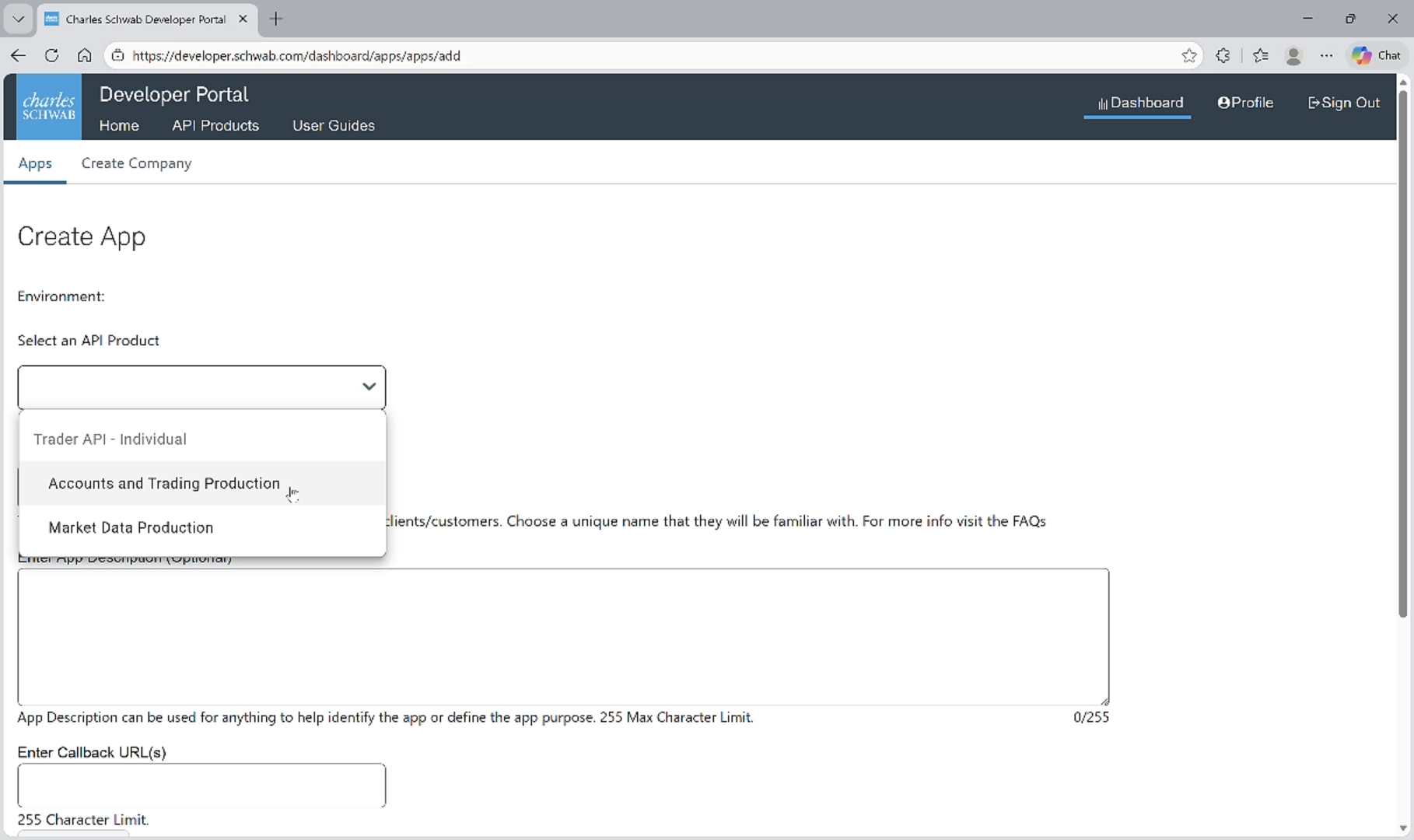
Task: Open the favorites list icon
Action: point(1261,55)
